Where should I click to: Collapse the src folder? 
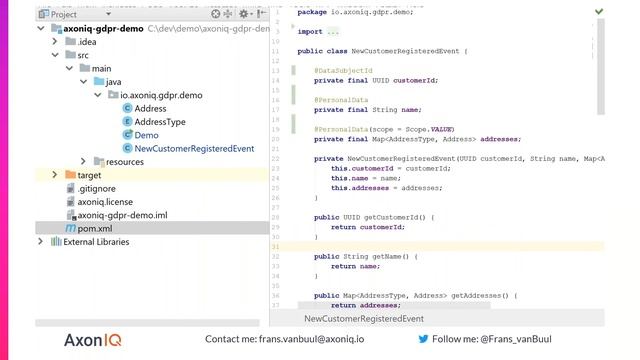coord(55,55)
